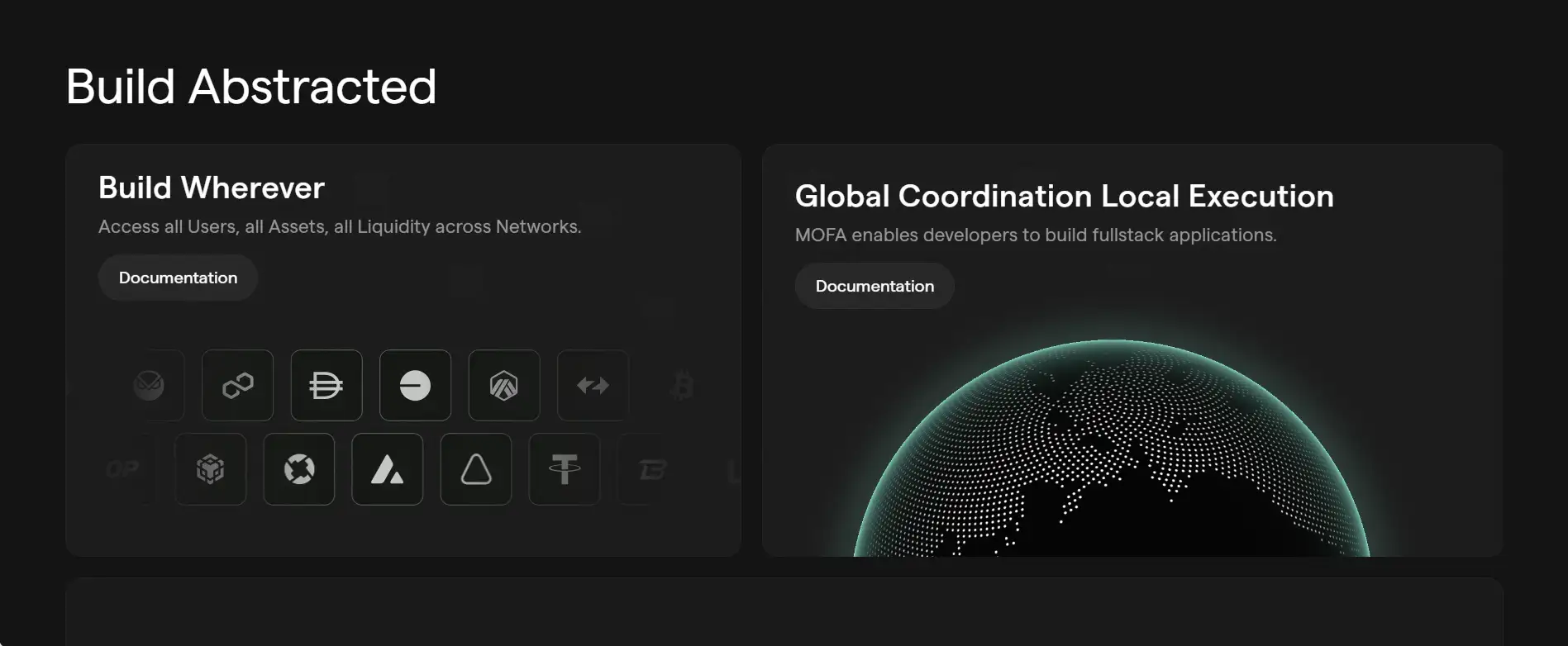1568x646 pixels.
Task: Select the BNB chain cube icon
Action: pos(210,469)
